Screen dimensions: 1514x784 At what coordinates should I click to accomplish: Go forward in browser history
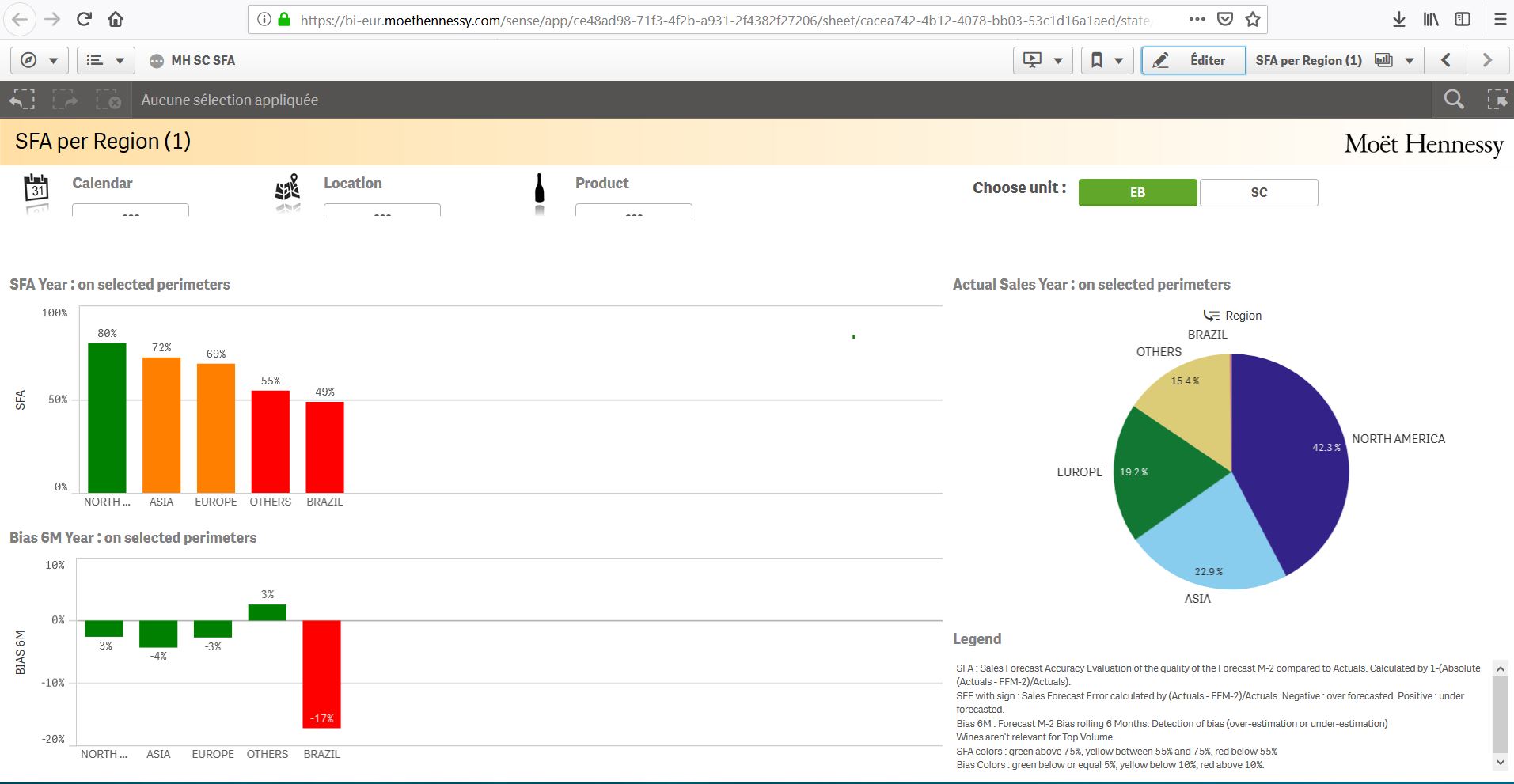pos(53,19)
